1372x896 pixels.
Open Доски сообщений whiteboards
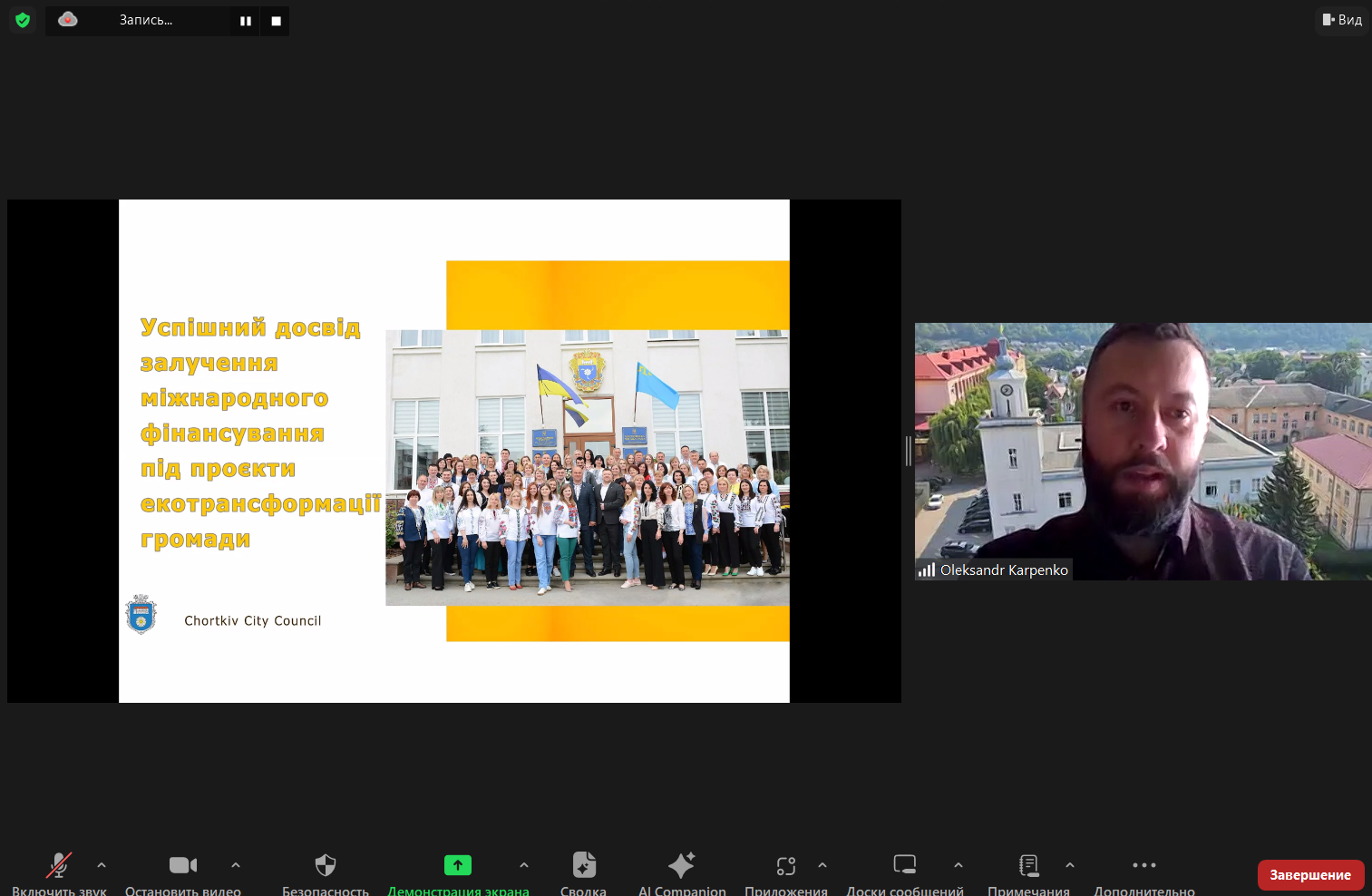[x=904, y=866]
